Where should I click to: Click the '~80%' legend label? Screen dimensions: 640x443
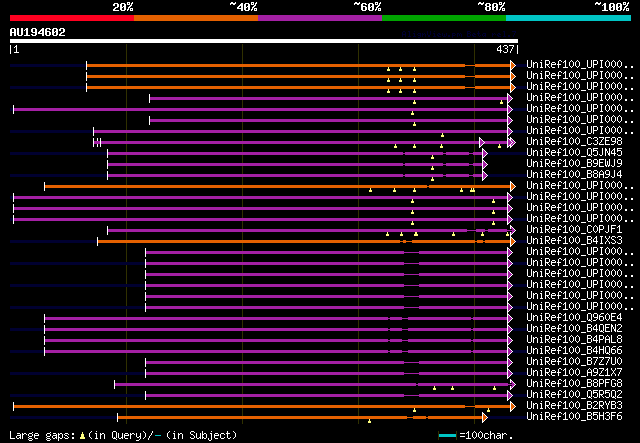(491, 7)
